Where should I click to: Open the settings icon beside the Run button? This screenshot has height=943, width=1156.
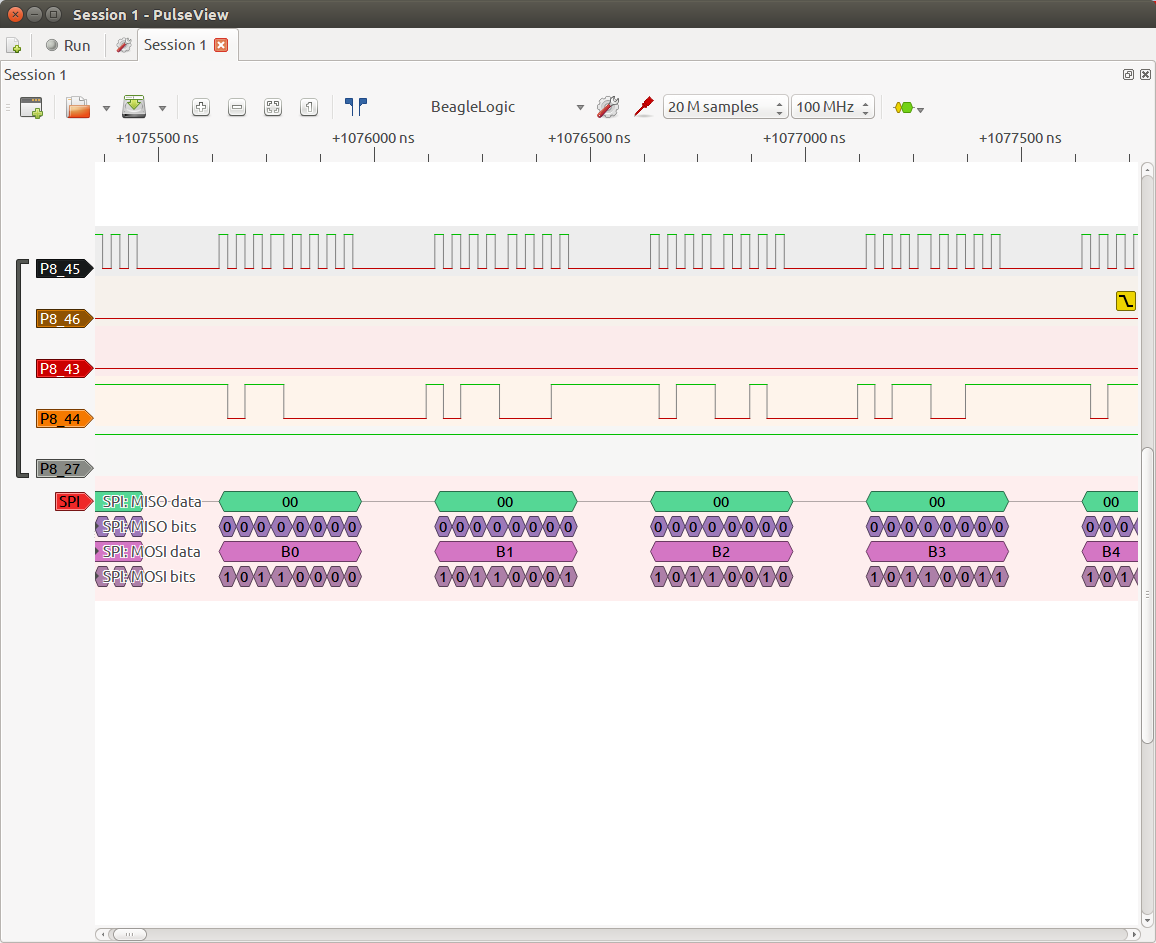pos(123,46)
